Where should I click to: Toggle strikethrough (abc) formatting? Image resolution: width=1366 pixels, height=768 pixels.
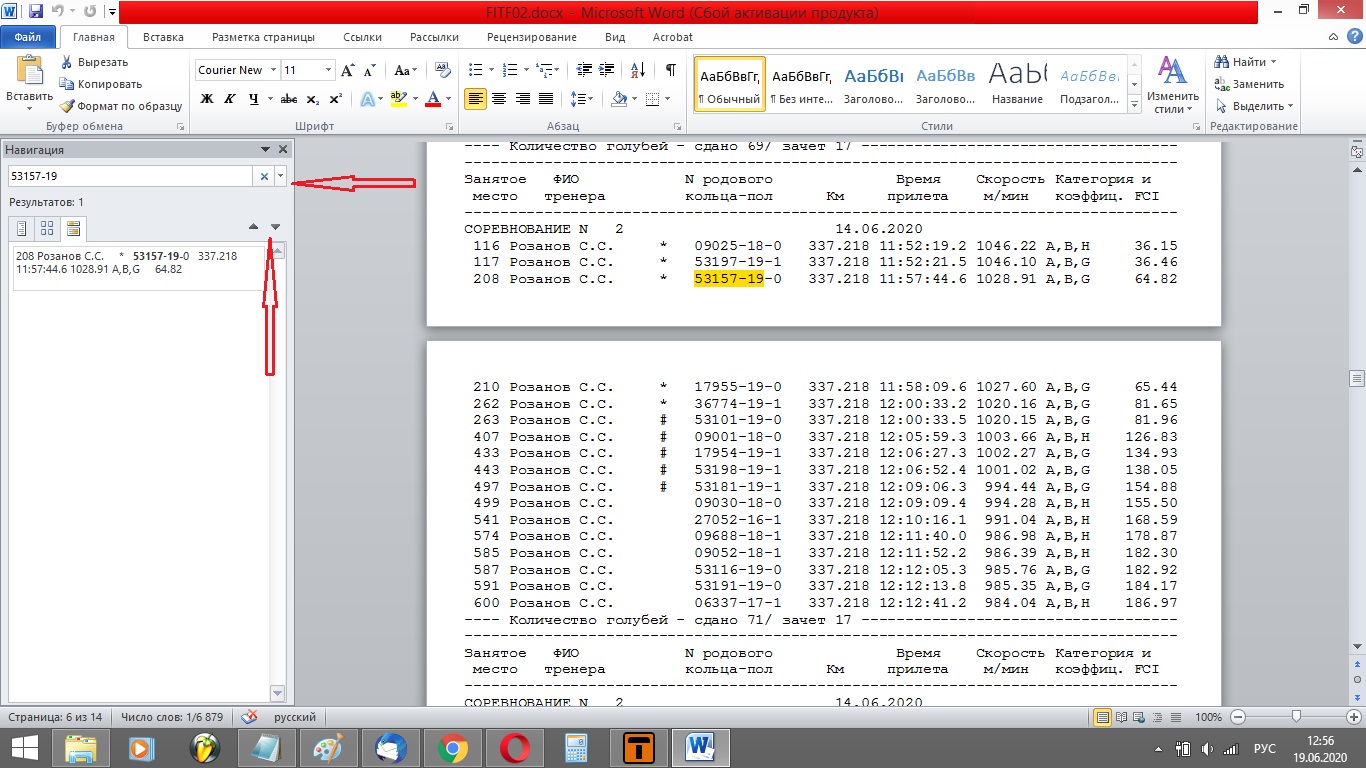pyautogui.click(x=289, y=99)
